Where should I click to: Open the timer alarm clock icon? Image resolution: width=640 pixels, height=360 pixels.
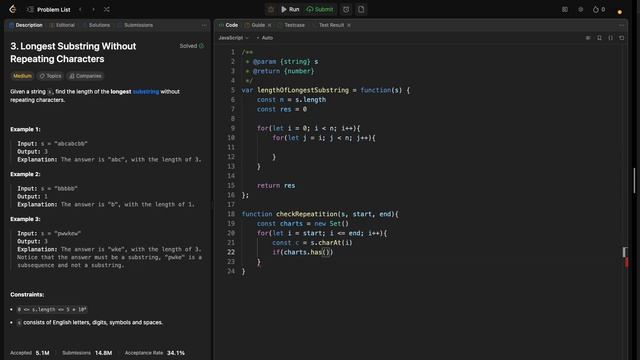[346, 9]
